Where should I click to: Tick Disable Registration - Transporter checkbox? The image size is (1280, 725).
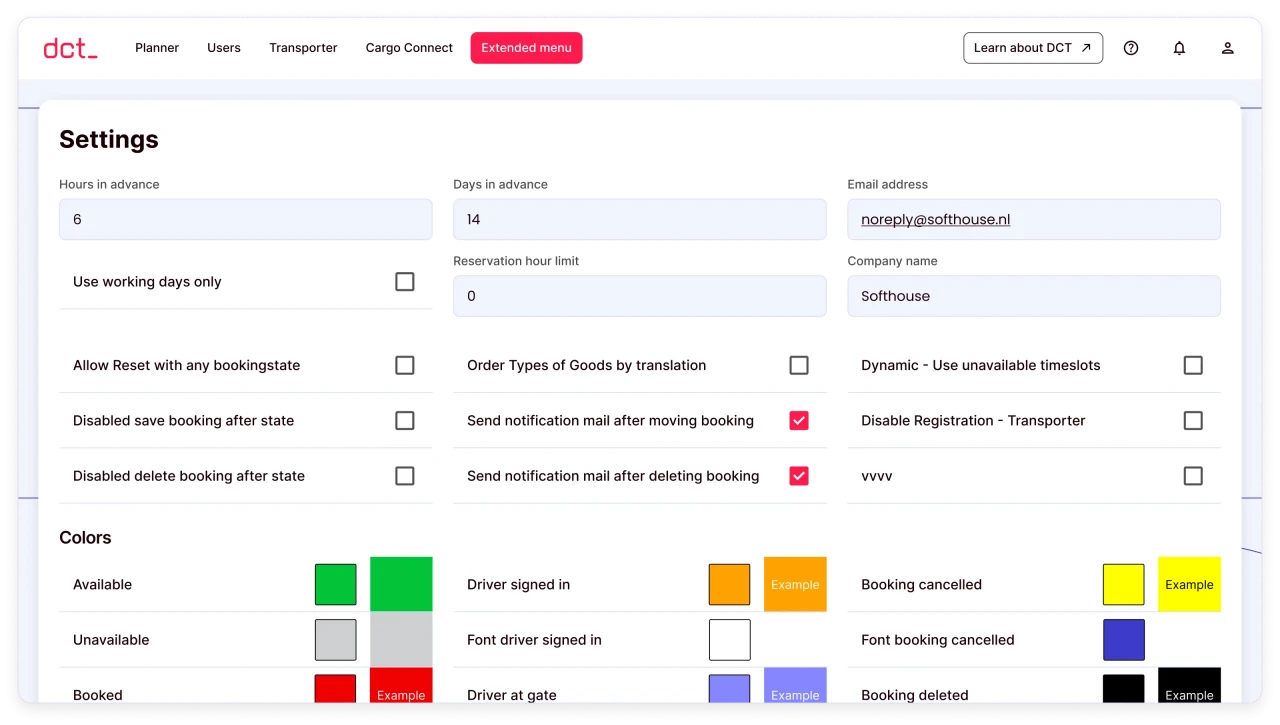tap(1192, 421)
